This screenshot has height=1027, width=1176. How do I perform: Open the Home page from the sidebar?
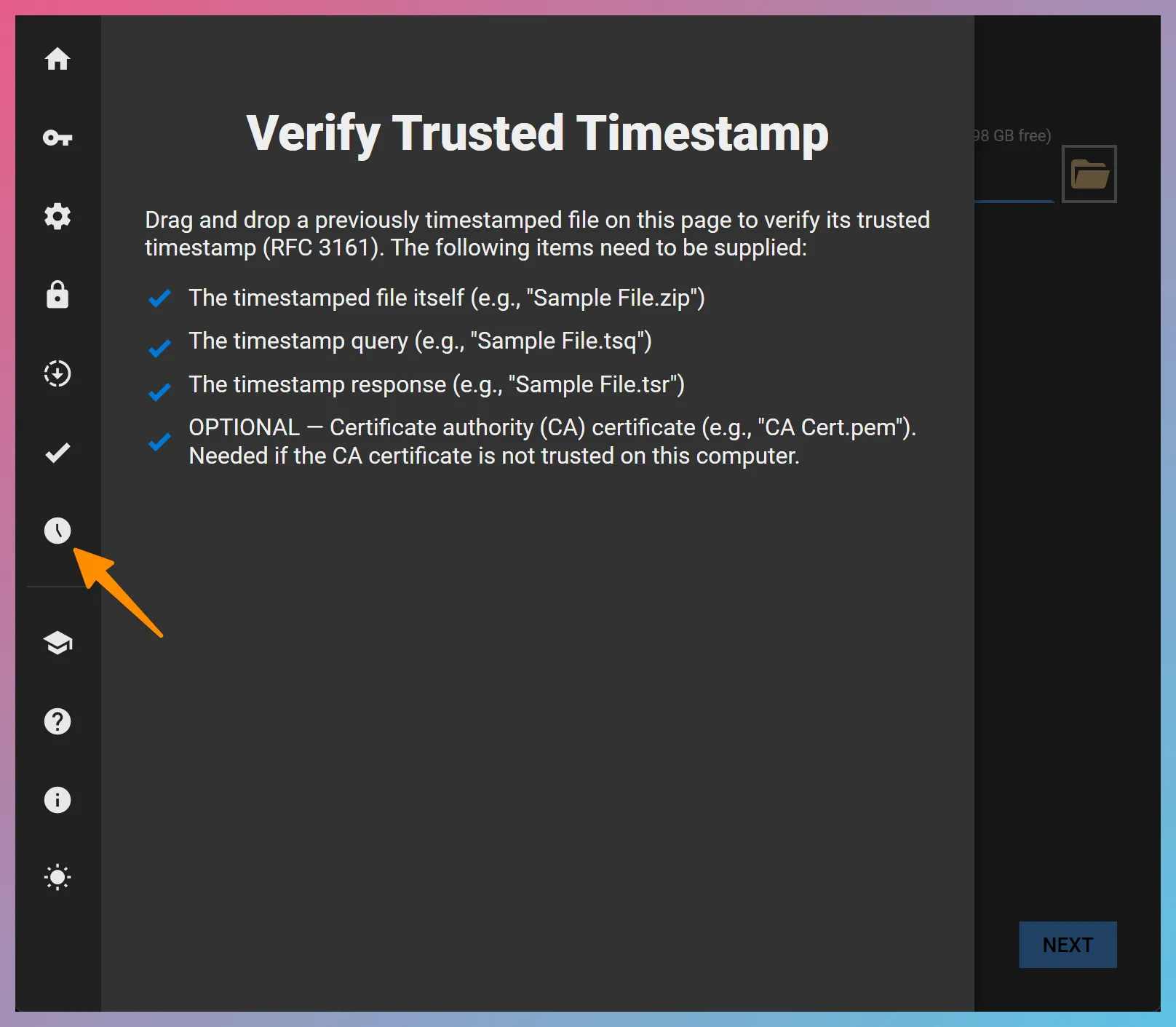coord(57,60)
